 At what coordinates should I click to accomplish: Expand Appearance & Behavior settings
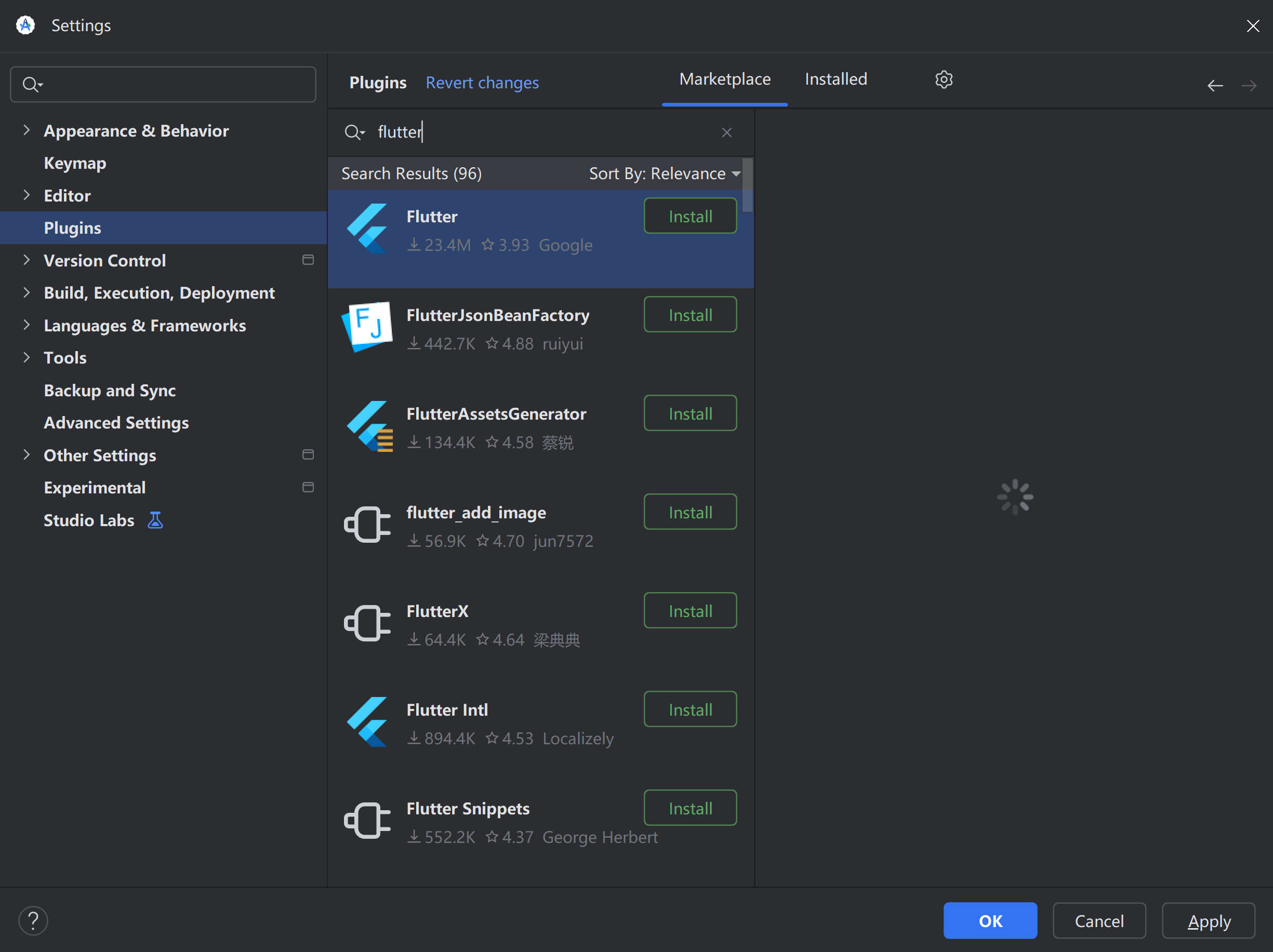[26, 130]
